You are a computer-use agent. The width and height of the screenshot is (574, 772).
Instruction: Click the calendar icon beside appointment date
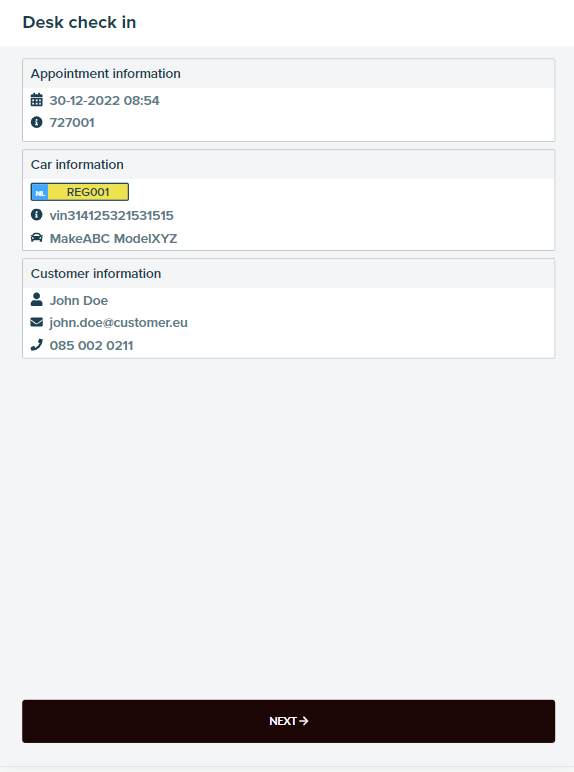pos(36,100)
